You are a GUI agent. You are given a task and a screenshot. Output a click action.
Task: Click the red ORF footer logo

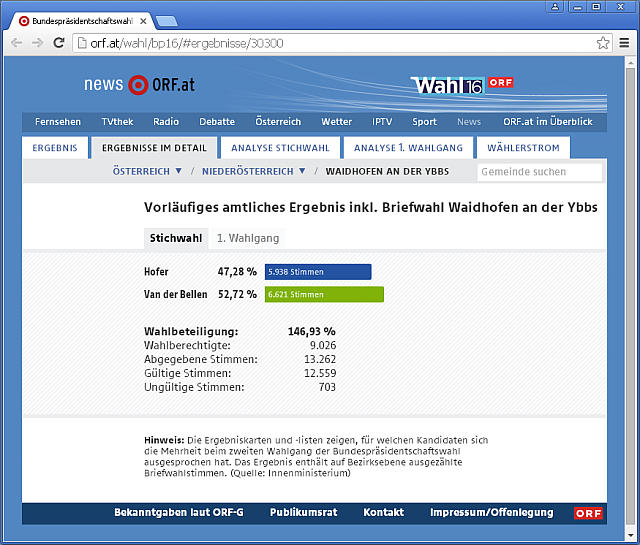coord(588,513)
